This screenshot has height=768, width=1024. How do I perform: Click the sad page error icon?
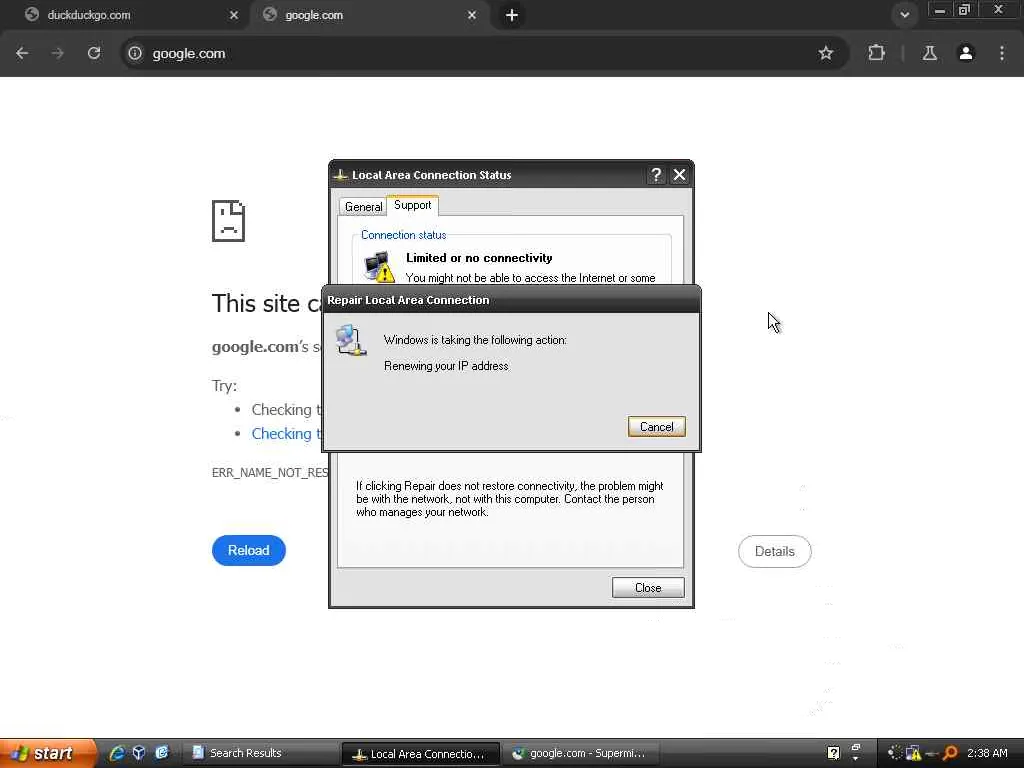pos(229,221)
